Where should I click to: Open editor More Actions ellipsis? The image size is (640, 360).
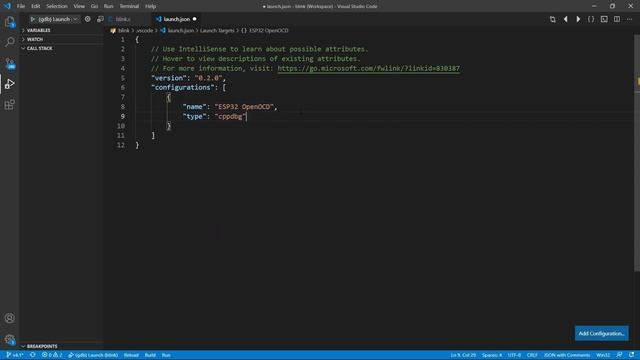click(629, 19)
